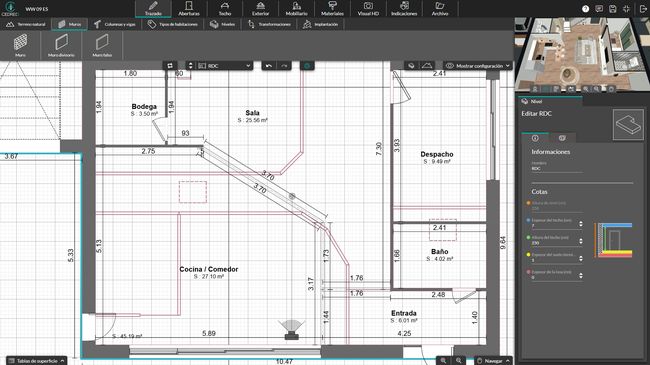Open the RDC level dropdown
650x365 pixels.
point(224,66)
